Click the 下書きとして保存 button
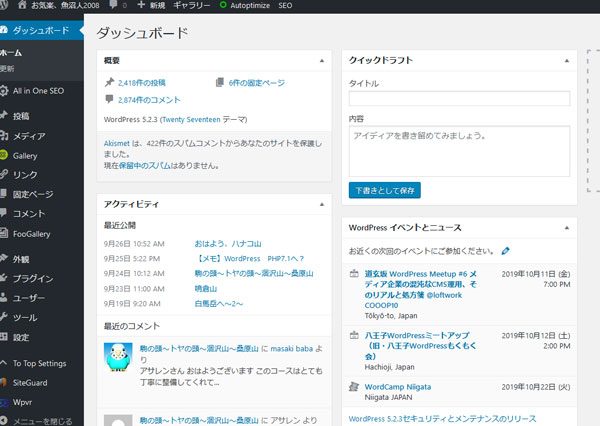The image size is (600, 426). pos(385,190)
